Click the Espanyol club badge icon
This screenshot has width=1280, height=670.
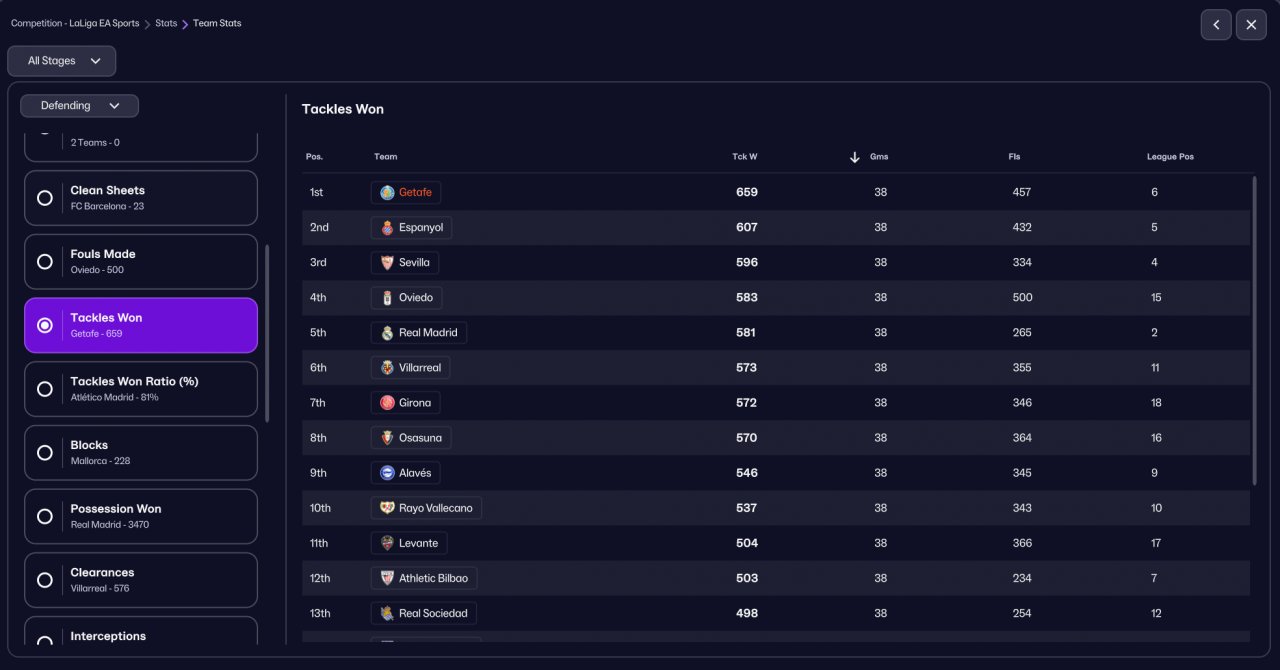coord(387,227)
